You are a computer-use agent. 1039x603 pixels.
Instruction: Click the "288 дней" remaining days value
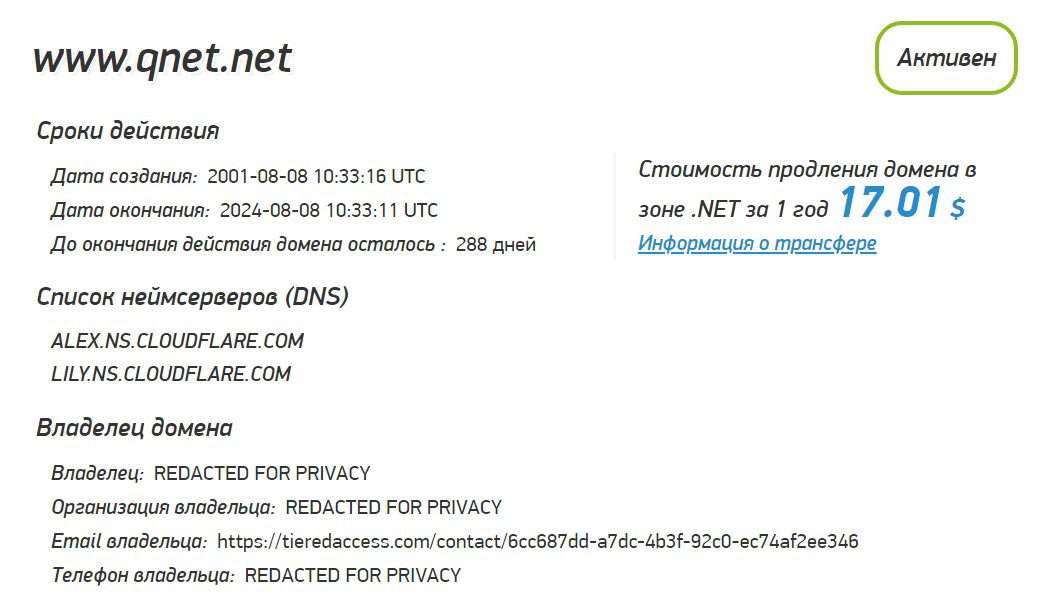pos(495,245)
